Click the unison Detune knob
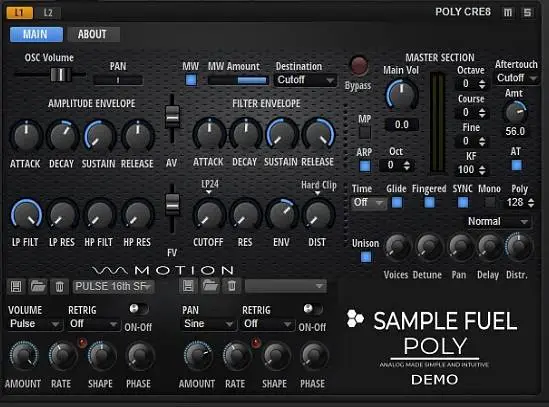 429,247
